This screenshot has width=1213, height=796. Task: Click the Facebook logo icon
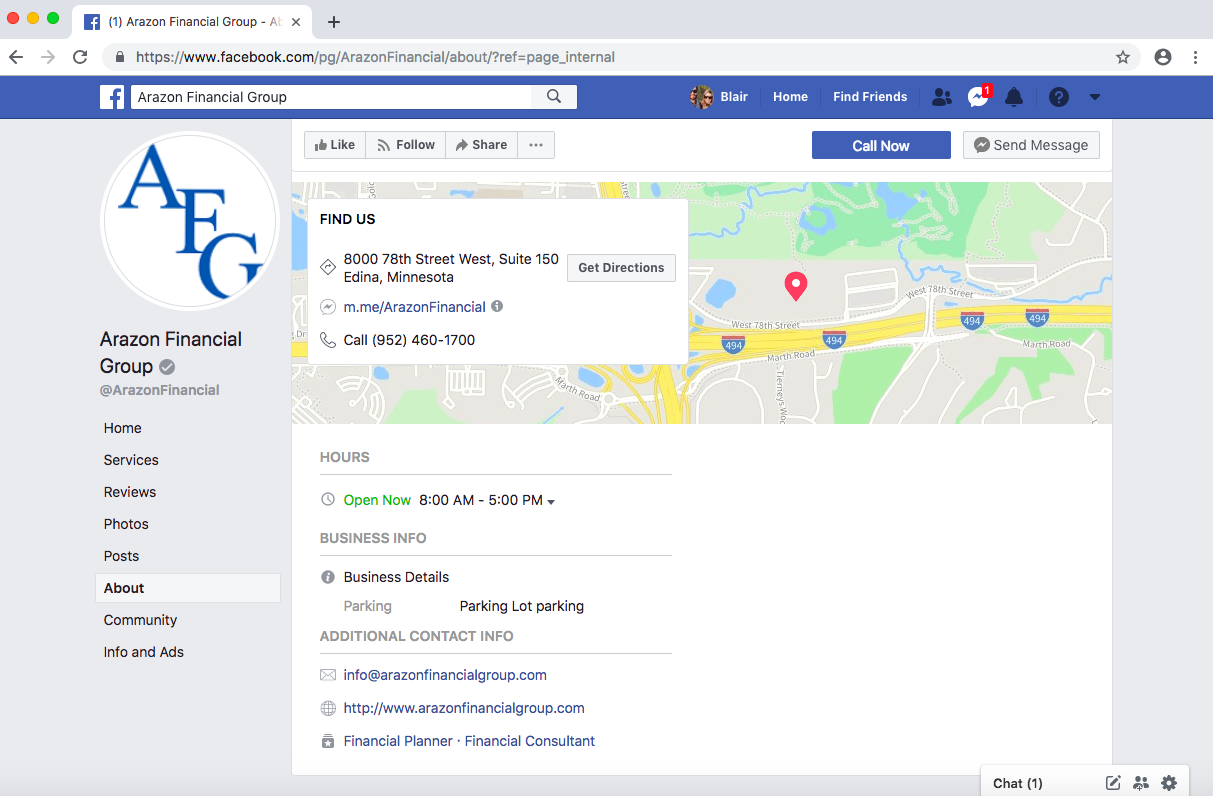click(112, 97)
